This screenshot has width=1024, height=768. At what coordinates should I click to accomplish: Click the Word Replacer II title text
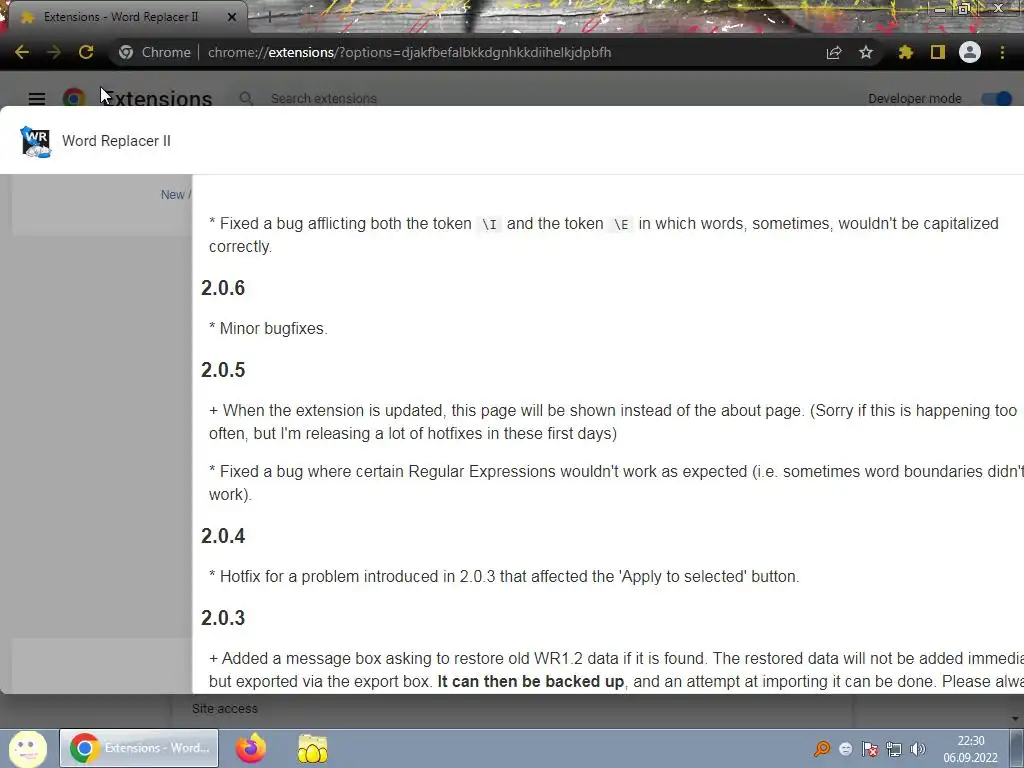coord(116,141)
